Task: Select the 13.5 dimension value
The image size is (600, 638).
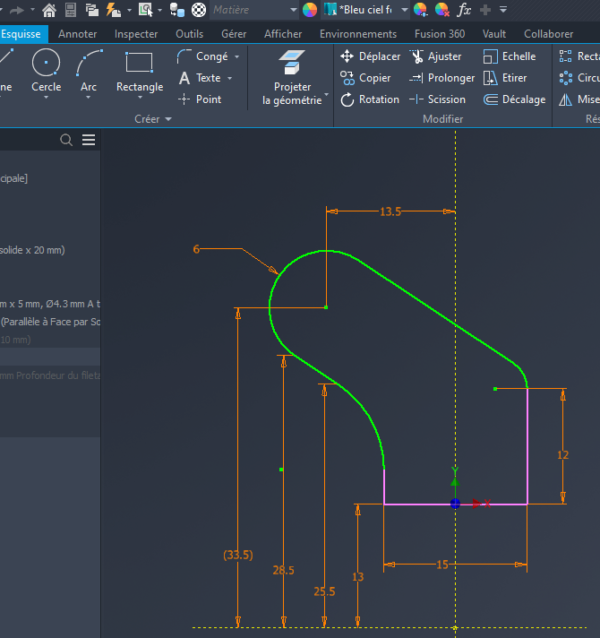Action: coord(390,212)
